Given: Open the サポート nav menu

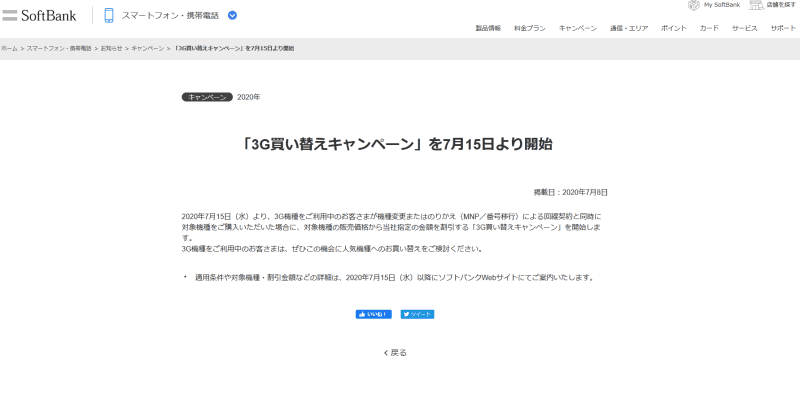Looking at the screenshot, I should tap(783, 29).
